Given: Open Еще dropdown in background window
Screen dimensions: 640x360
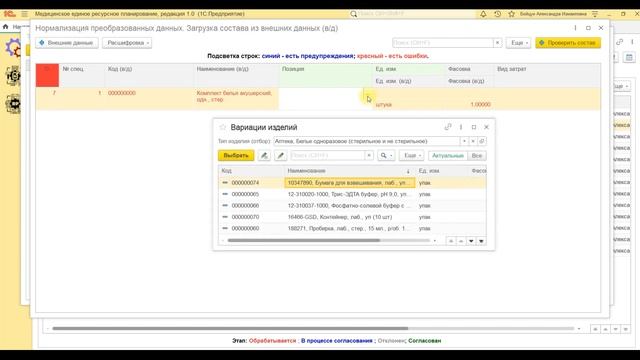Looking at the screenshot, I should point(621,87).
